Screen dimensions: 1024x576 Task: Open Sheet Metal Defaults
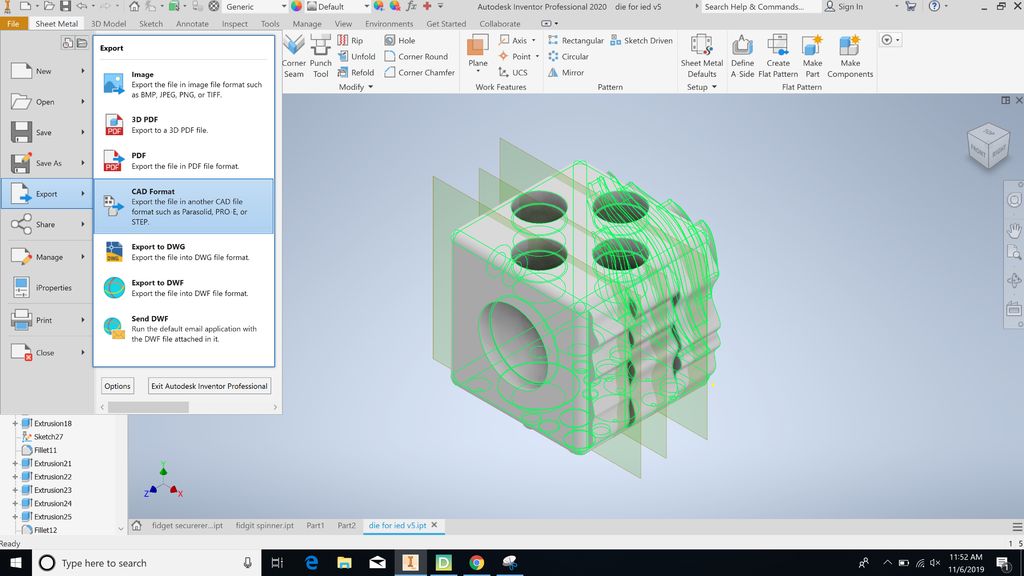click(702, 57)
